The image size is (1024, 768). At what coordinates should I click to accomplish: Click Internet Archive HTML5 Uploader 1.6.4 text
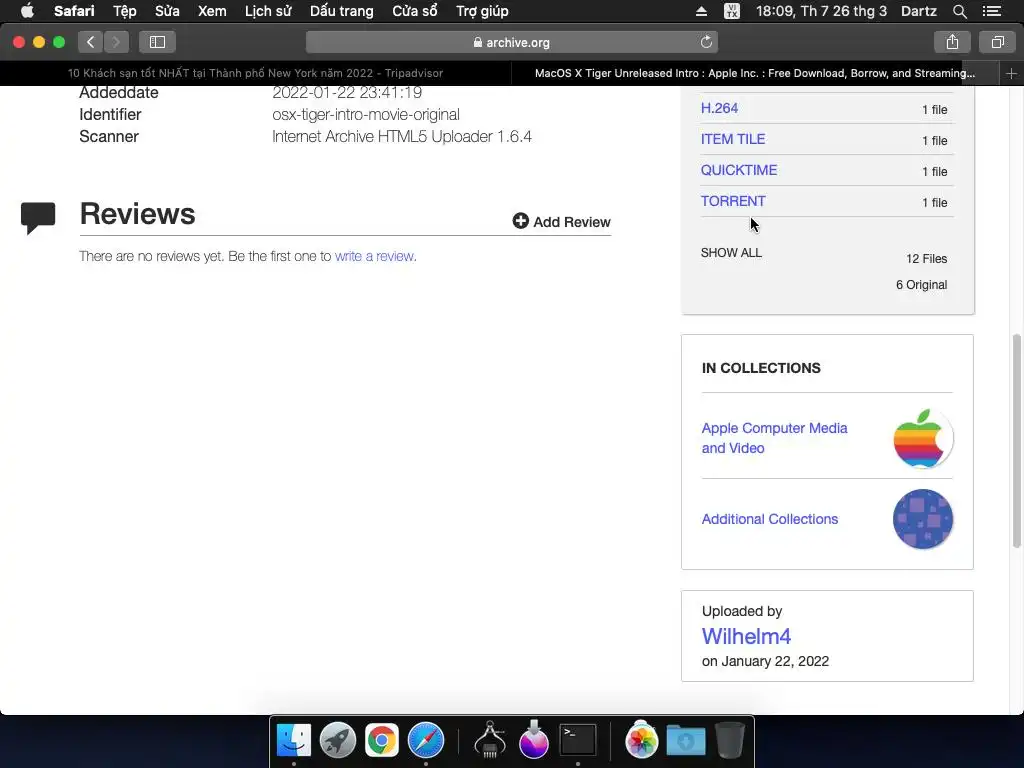click(402, 136)
